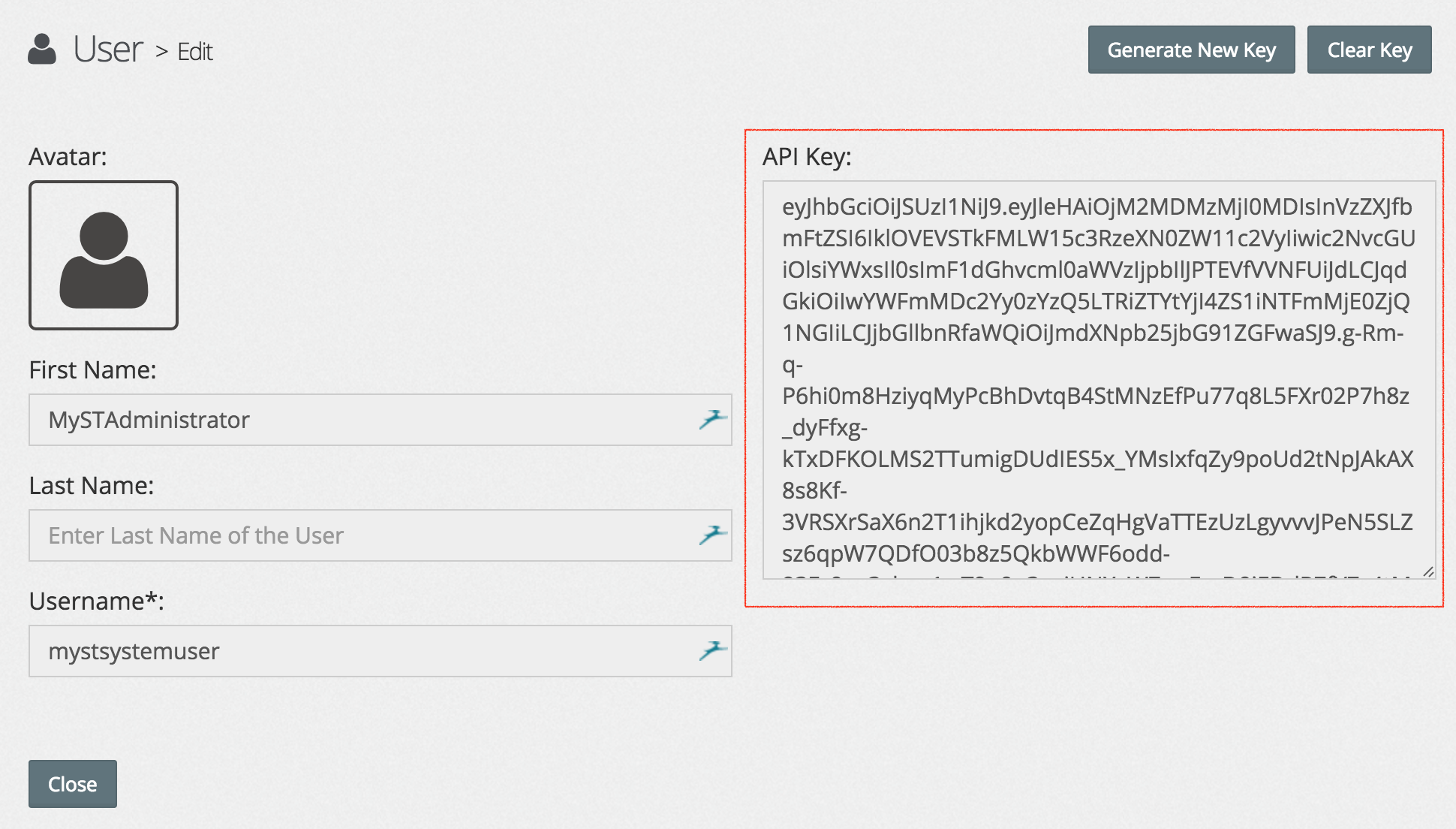Focus the Username field containing mystsystemuser
The height and width of the screenshot is (829, 1456).
click(x=360, y=651)
